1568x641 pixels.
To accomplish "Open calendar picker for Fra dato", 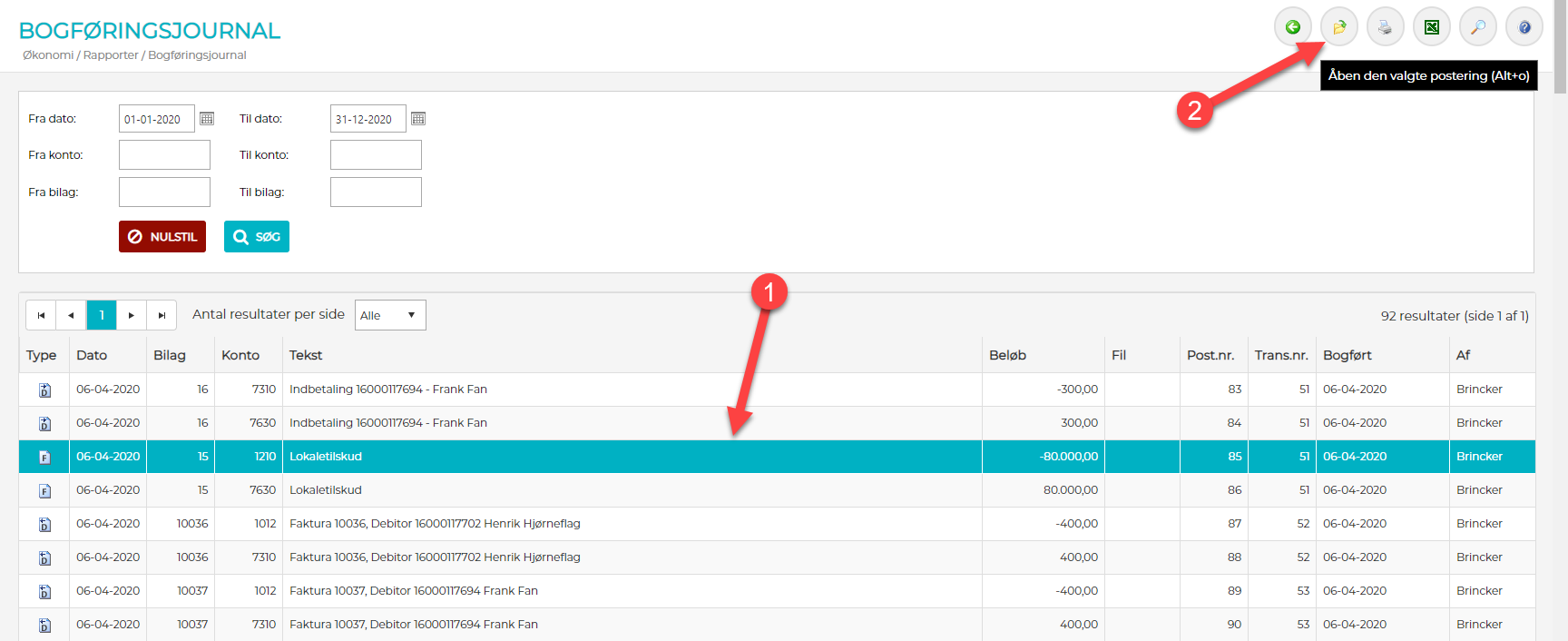I will tap(207, 119).
